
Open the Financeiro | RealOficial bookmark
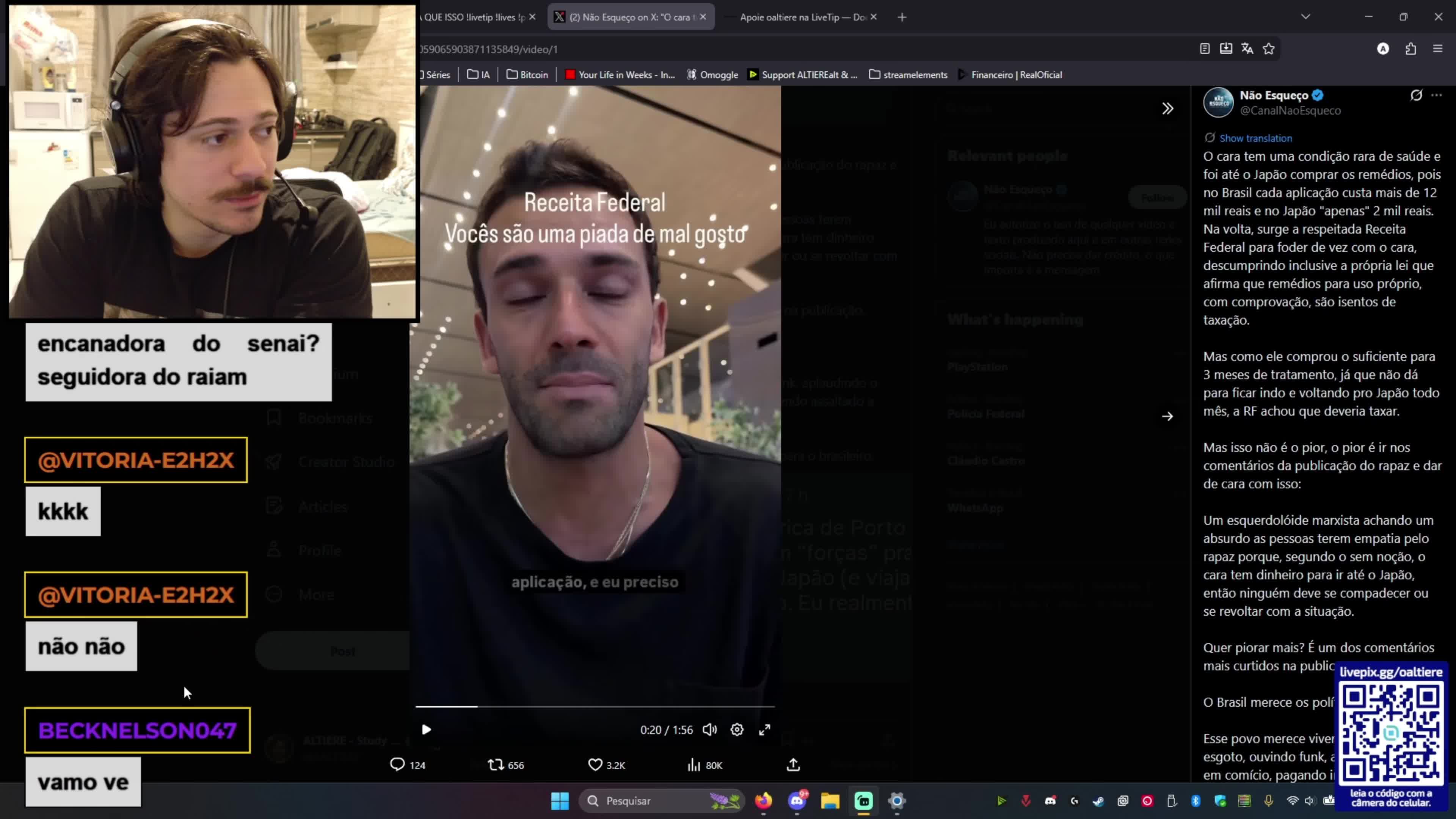pos(1010,75)
